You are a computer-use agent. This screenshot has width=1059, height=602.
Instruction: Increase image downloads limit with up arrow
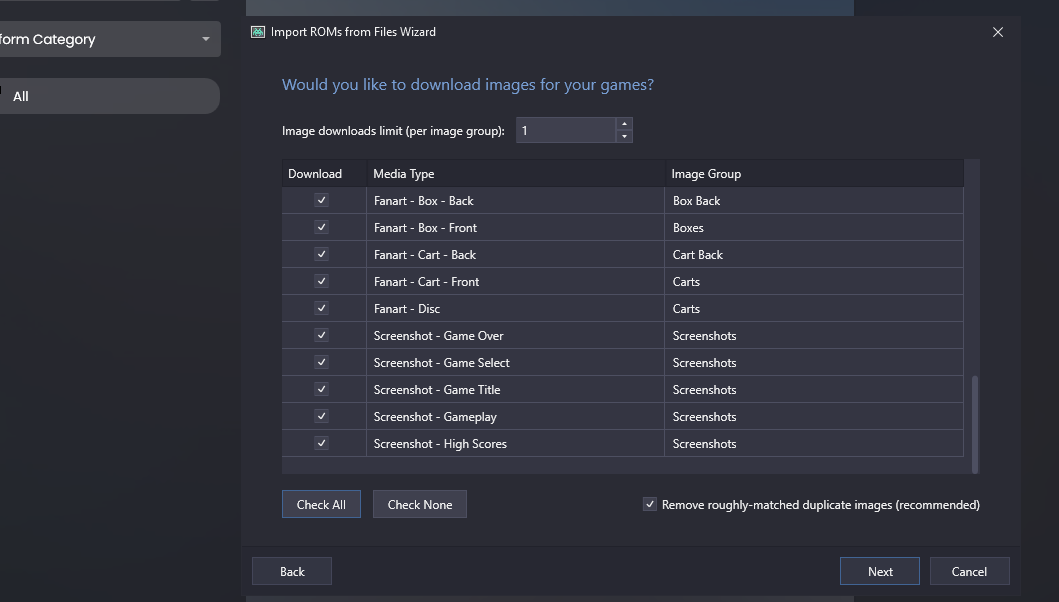point(624,124)
